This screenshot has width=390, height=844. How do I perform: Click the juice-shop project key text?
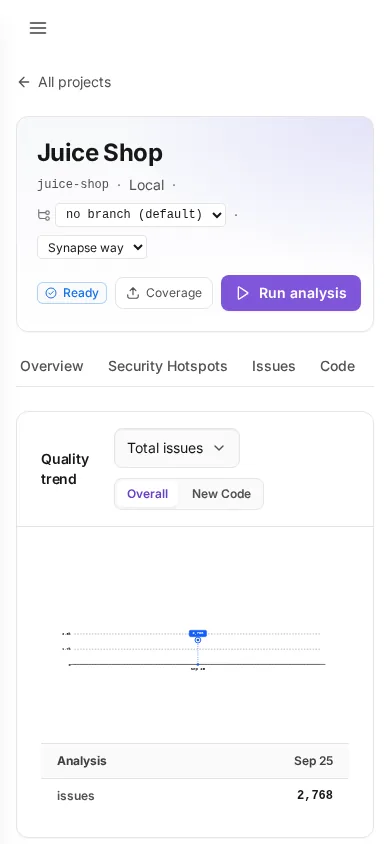point(73,185)
